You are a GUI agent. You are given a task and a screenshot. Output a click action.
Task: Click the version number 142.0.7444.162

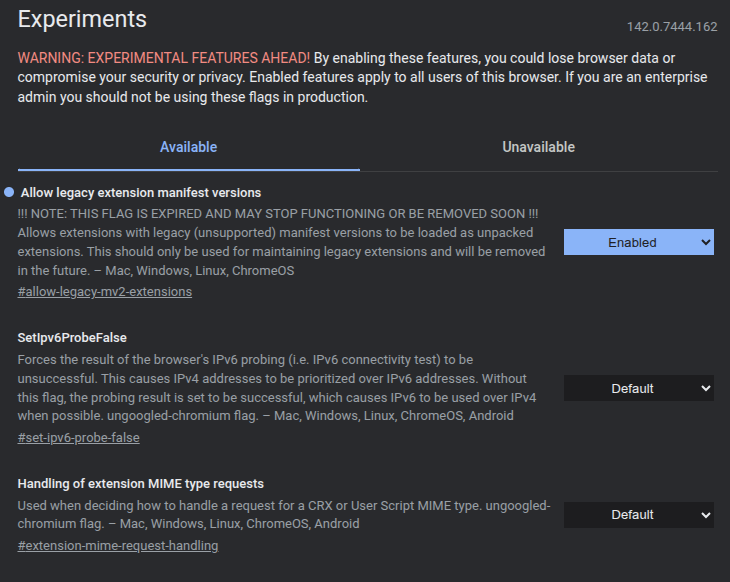[672, 27]
